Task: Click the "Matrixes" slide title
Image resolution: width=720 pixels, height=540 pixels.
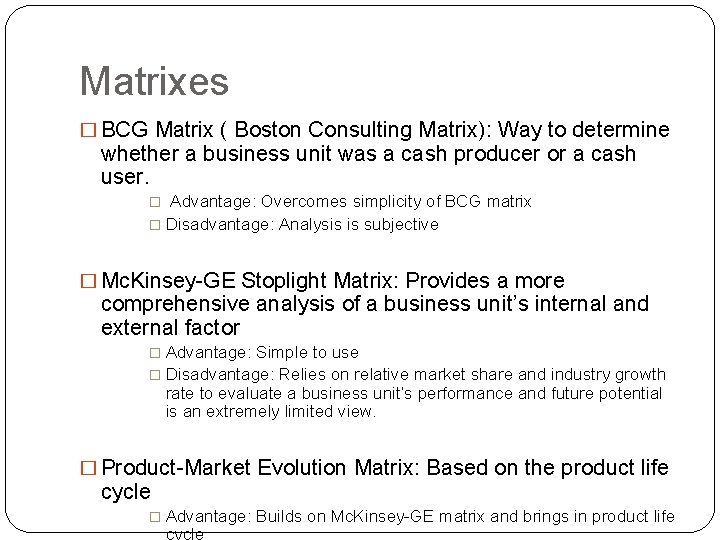Action: (153, 81)
